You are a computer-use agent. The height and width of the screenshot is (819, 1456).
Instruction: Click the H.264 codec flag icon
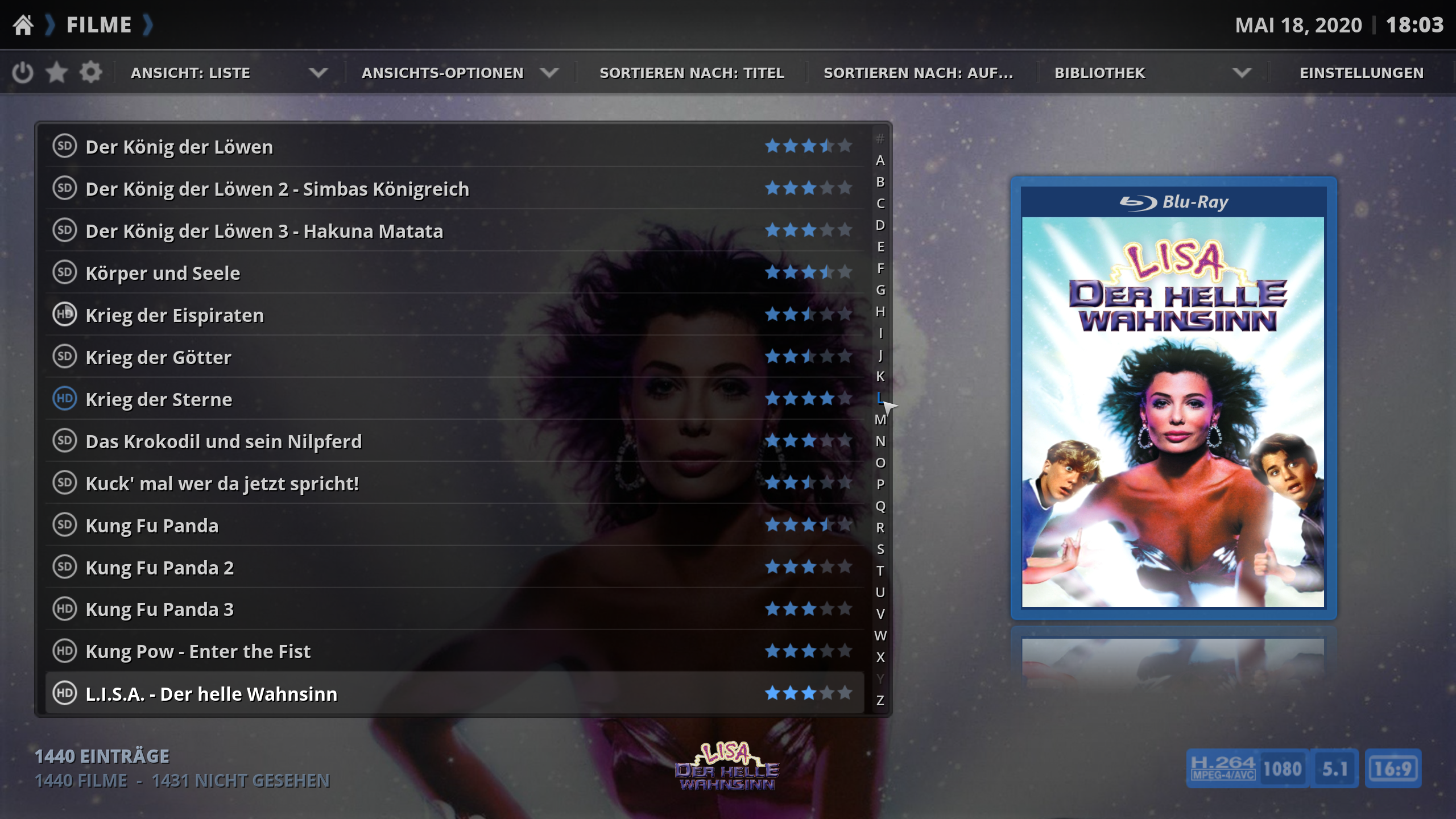pos(1223,769)
